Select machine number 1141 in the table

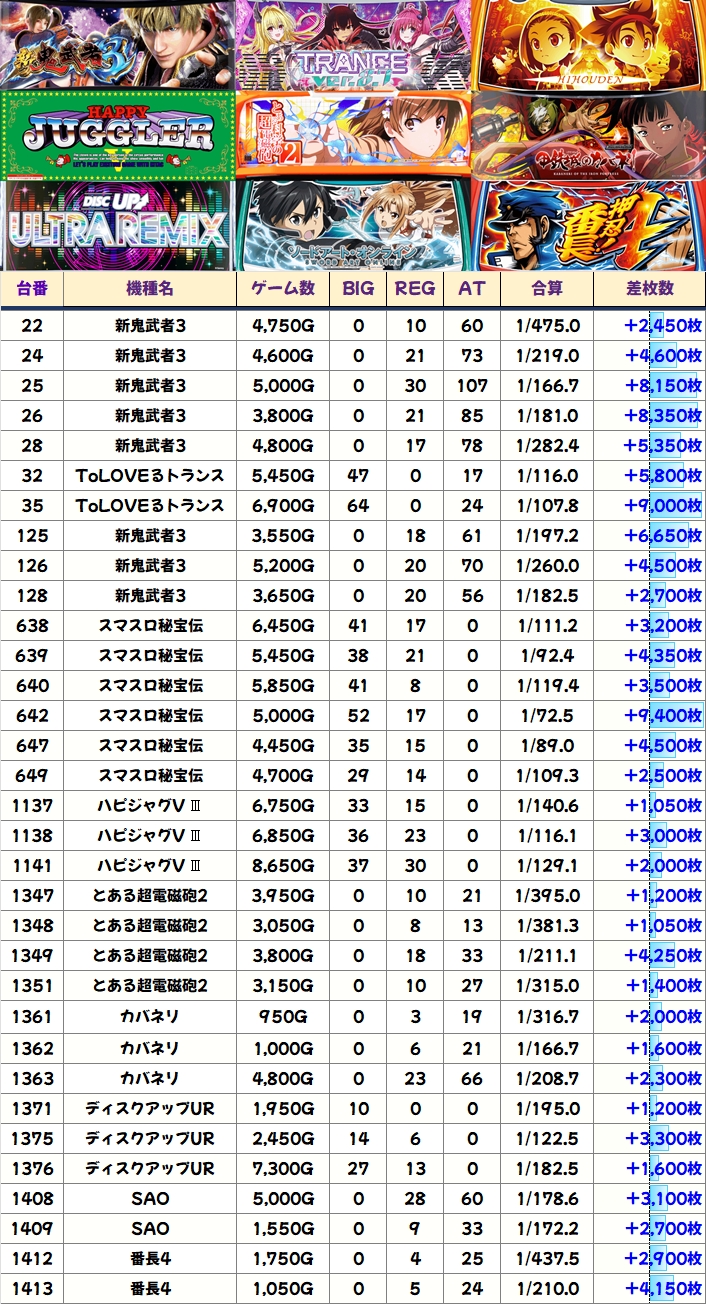[x=33, y=866]
